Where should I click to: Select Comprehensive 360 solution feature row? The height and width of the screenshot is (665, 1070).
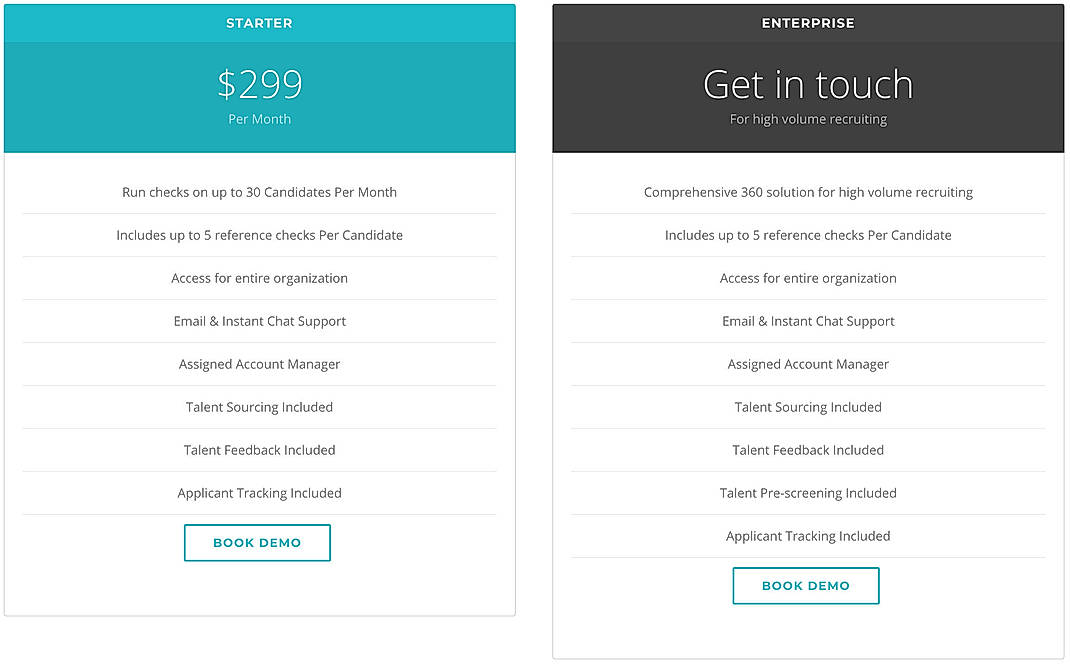[x=807, y=192]
